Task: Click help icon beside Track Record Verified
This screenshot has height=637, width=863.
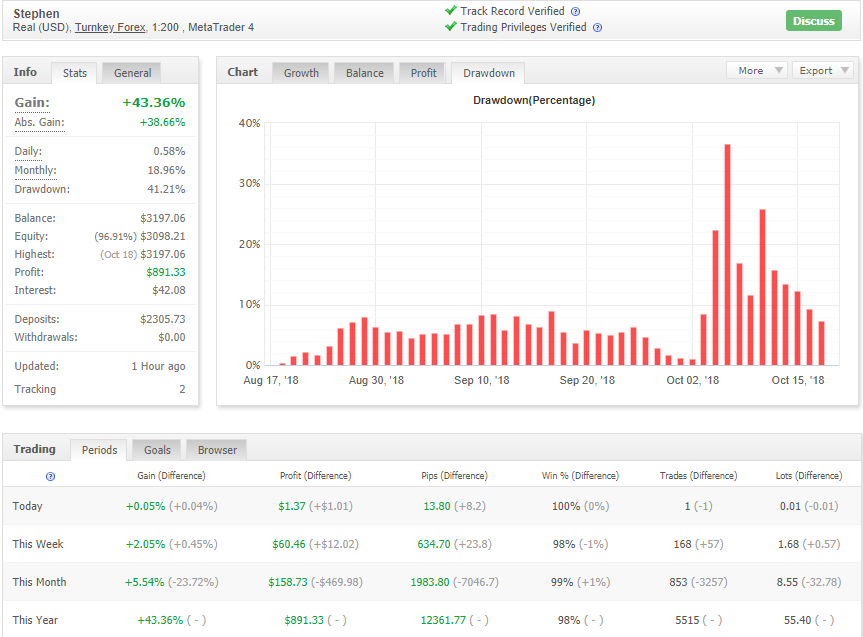Action: pos(576,11)
